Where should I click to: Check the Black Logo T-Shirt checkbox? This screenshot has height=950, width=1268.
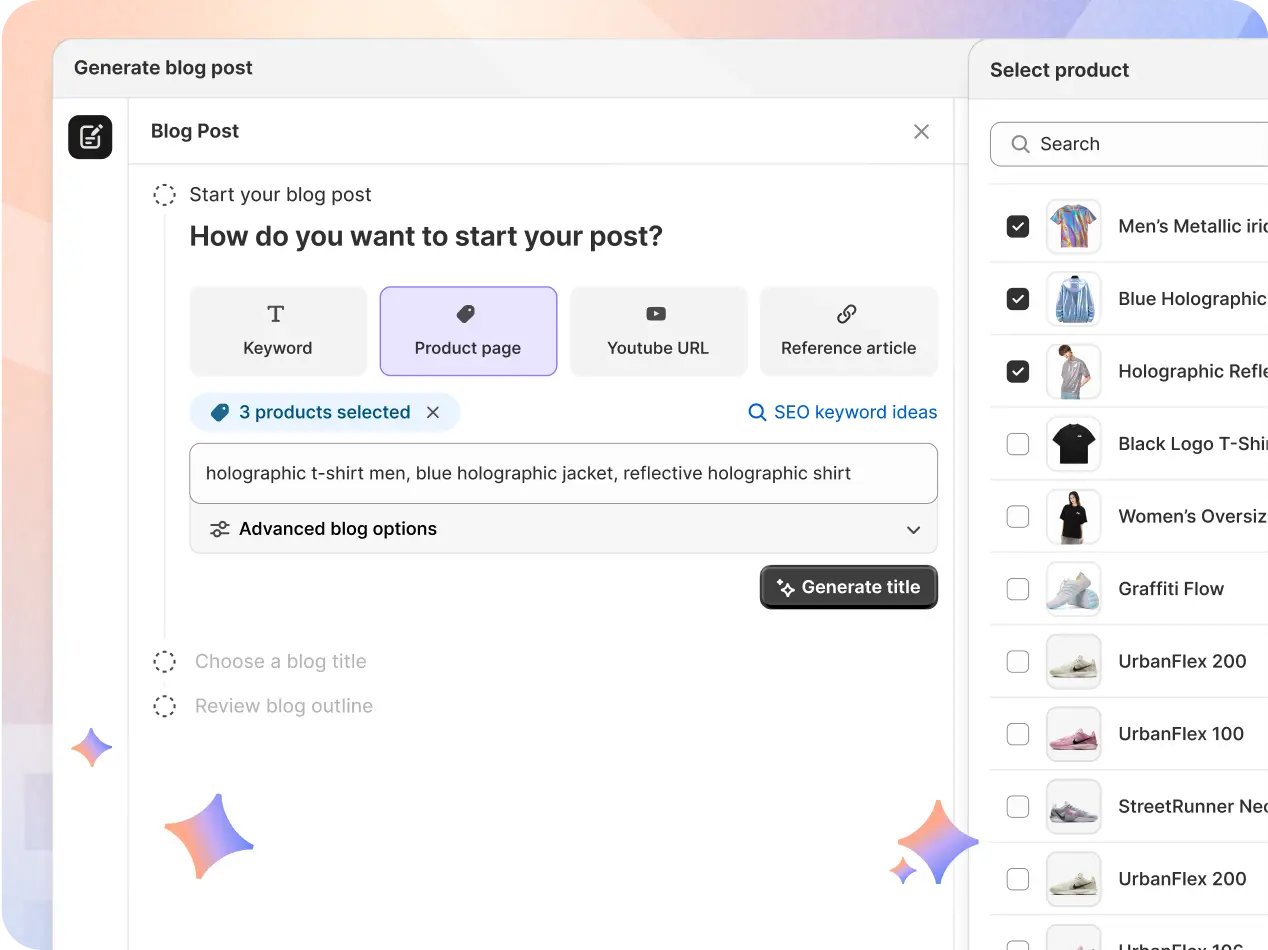pyautogui.click(x=1017, y=444)
